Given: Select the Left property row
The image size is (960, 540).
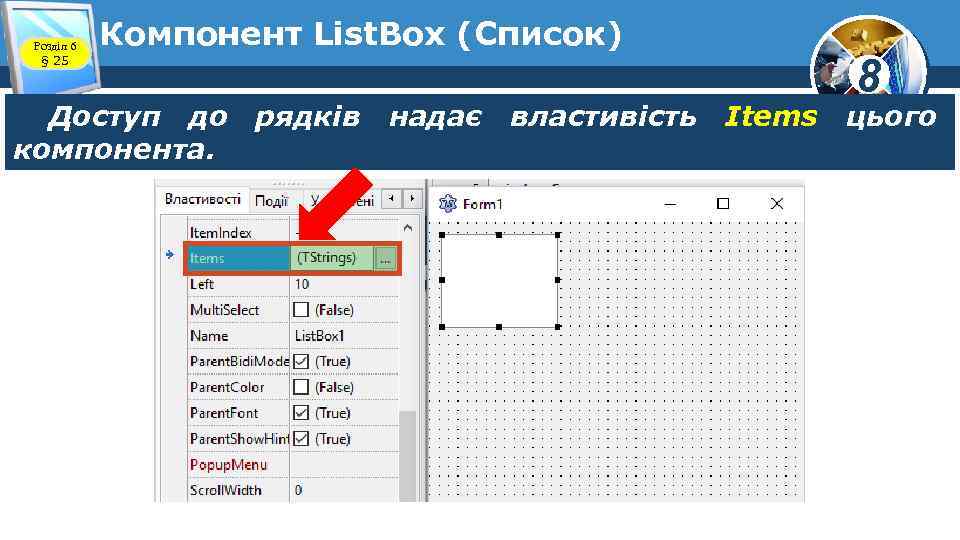Looking at the screenshot, I should [293, 284].
